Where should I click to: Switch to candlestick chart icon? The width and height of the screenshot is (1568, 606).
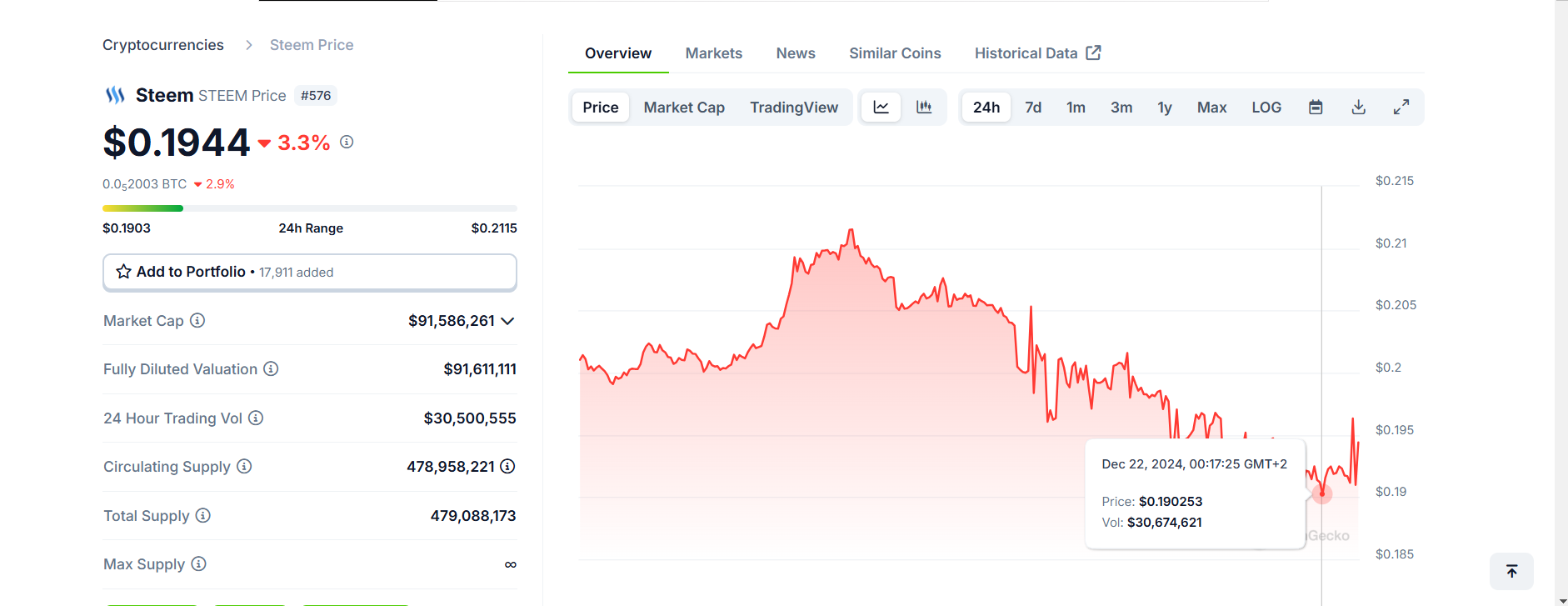click(924, 108)
